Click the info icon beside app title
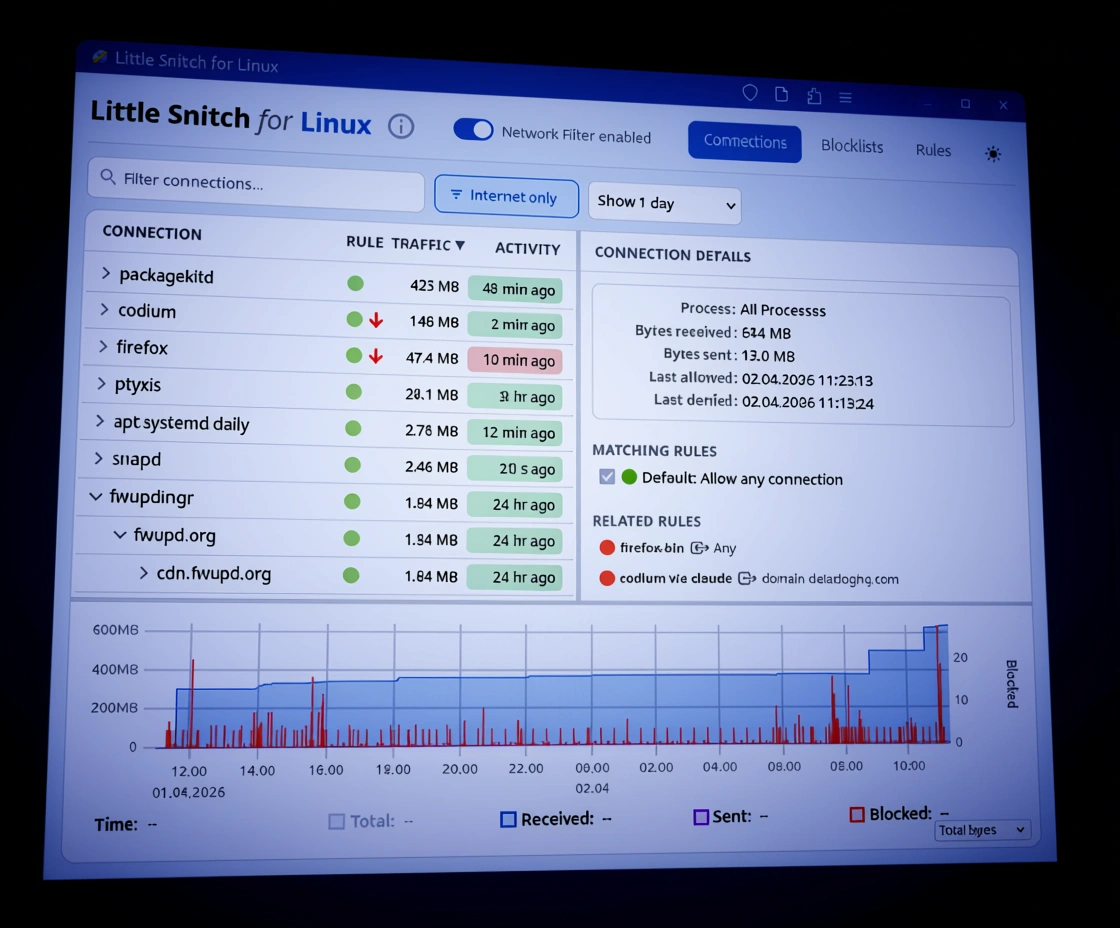Screen dimensions: 1120x928 [401, 126]
